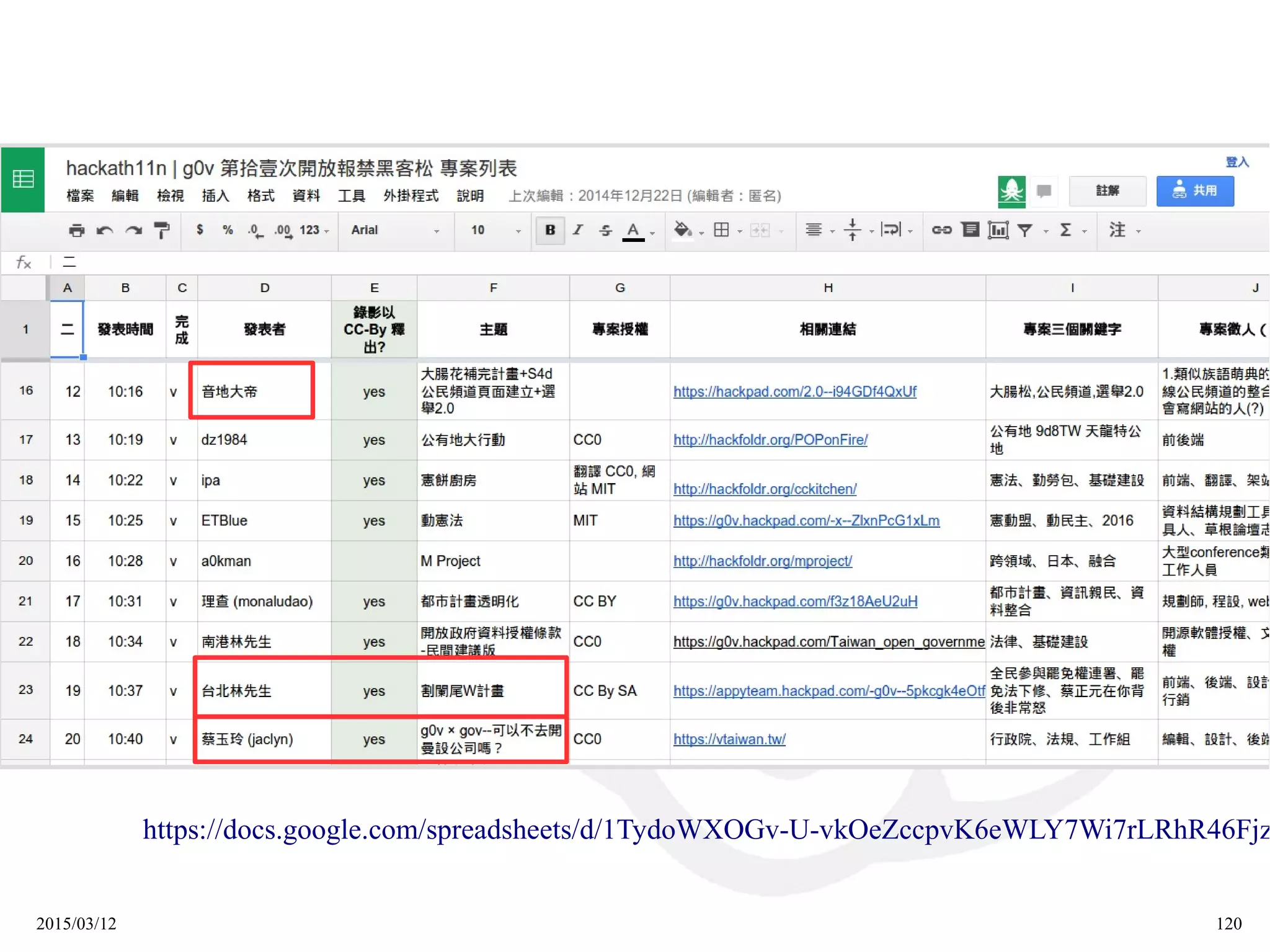Open the 外掛程式 menu
The width and height of the screenshot is (1270, 952).
[411, 196]
